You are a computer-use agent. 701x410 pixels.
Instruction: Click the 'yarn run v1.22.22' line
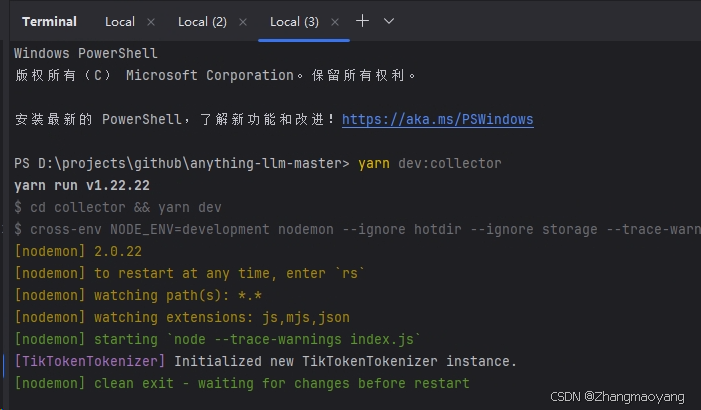coord(82,185)
